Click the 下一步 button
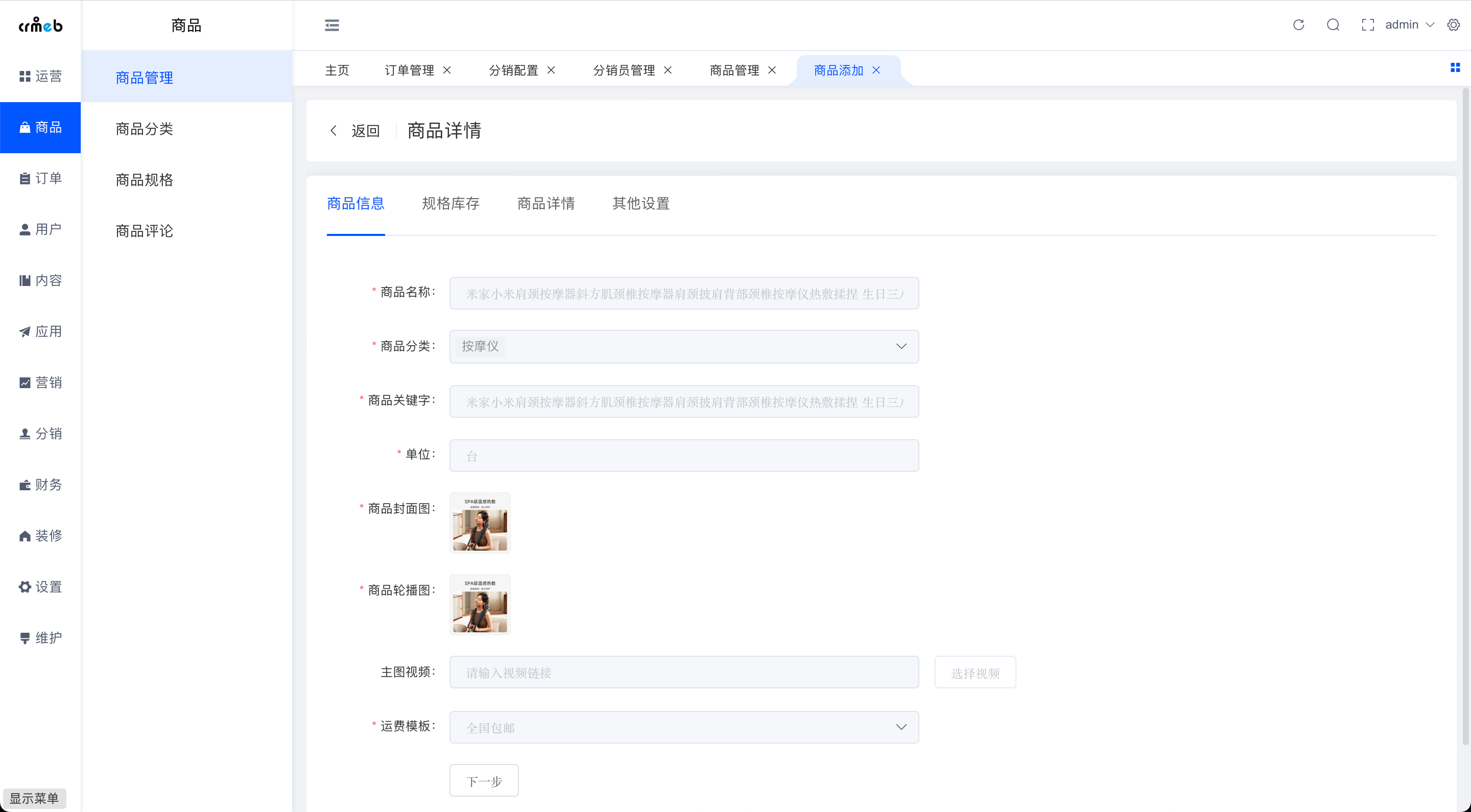Image resolution: width=1471 pixels, height=812 pixels. pos(484,781)
